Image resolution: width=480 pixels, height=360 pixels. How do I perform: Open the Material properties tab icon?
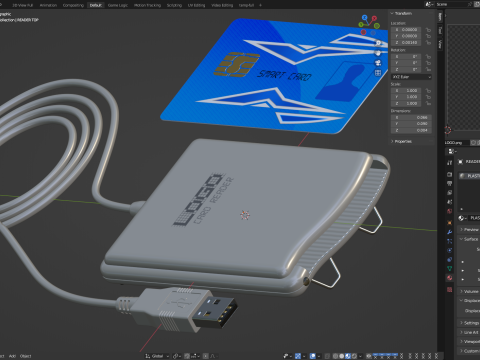[x=450, y=278]
